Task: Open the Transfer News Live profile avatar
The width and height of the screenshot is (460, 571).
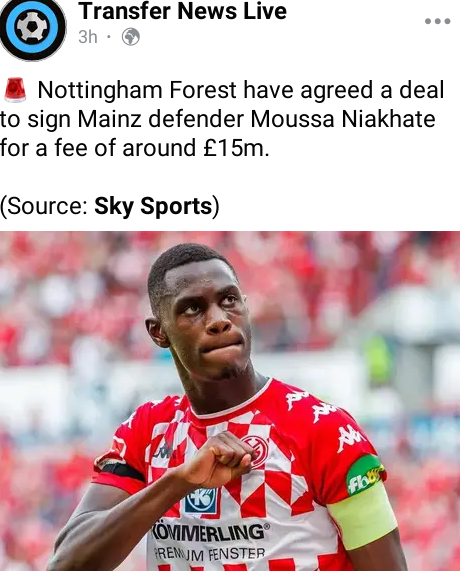Action: point(32,28)
